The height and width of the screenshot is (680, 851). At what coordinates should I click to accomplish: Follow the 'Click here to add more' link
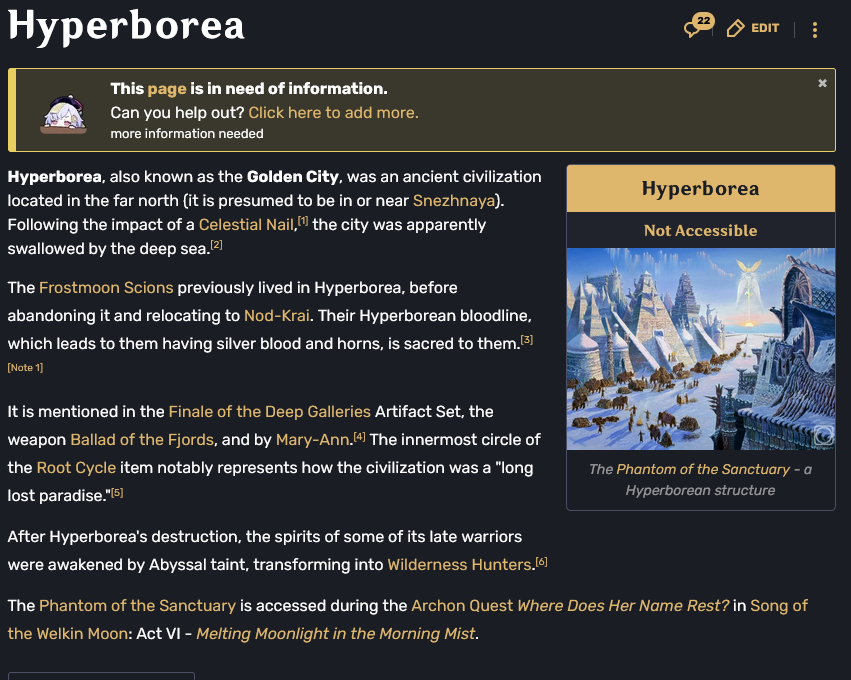pyautogui.click(x=333, y=113)
